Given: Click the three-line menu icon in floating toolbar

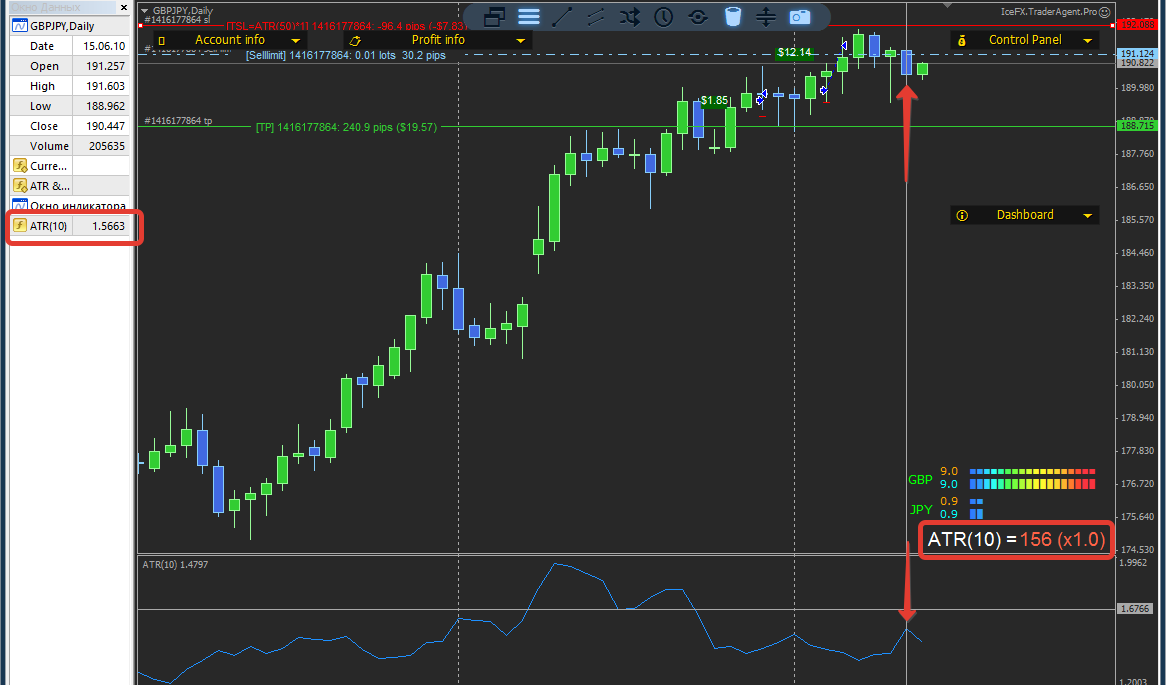Looking at the screenshot, I should tap(529, 16).
